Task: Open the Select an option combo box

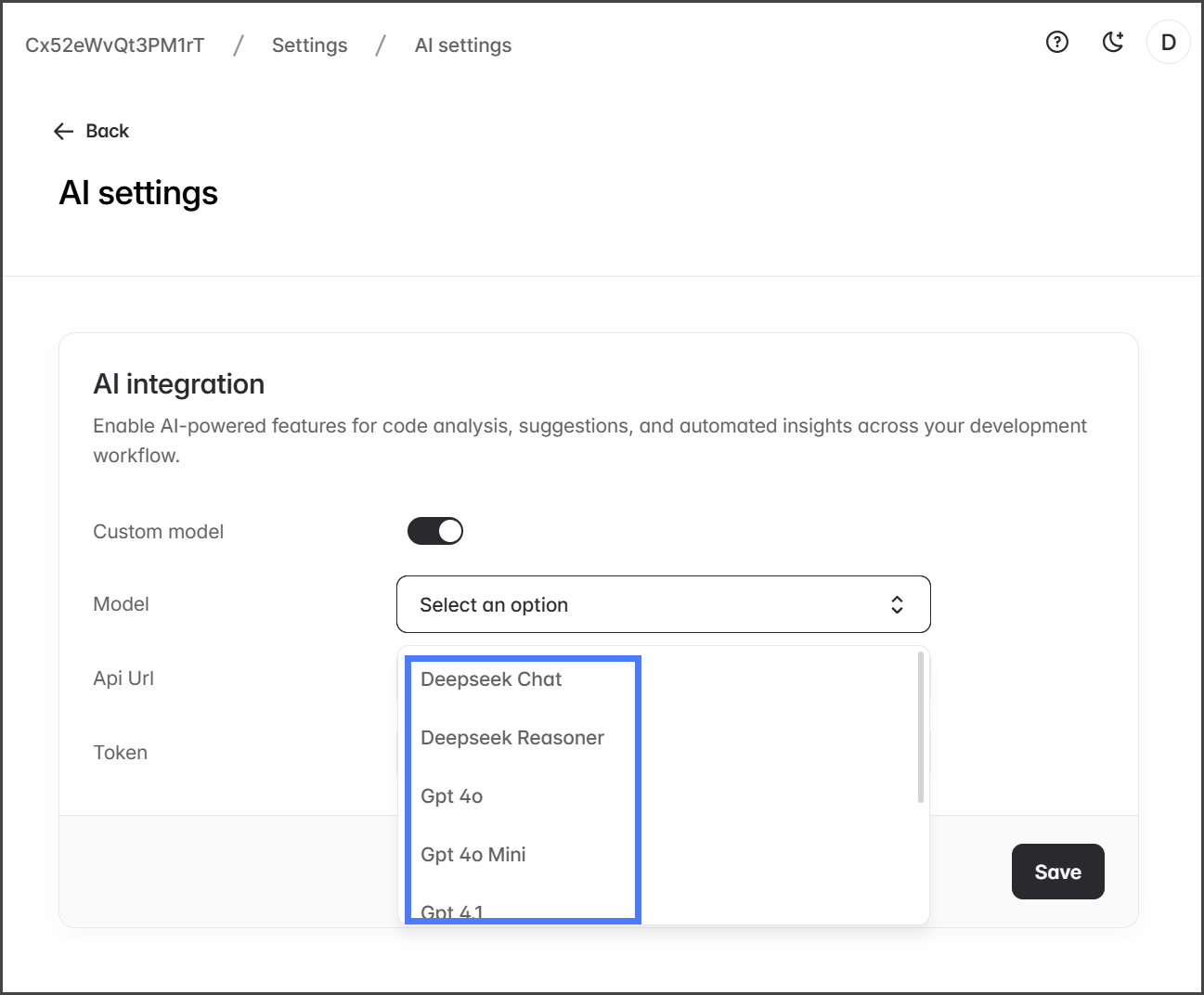Action: (x=663, y=605)
